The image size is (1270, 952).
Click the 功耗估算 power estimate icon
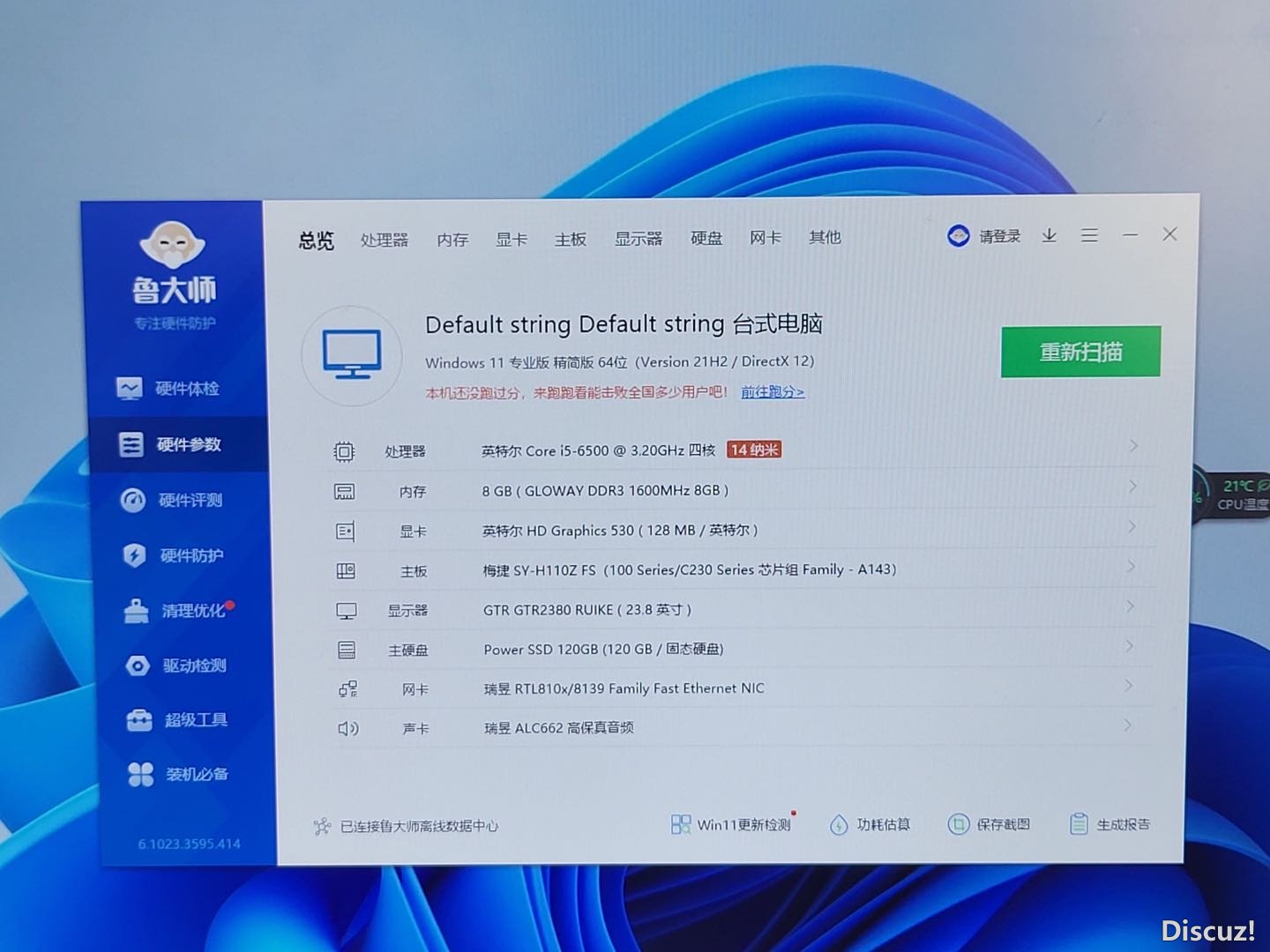point(839,825)
